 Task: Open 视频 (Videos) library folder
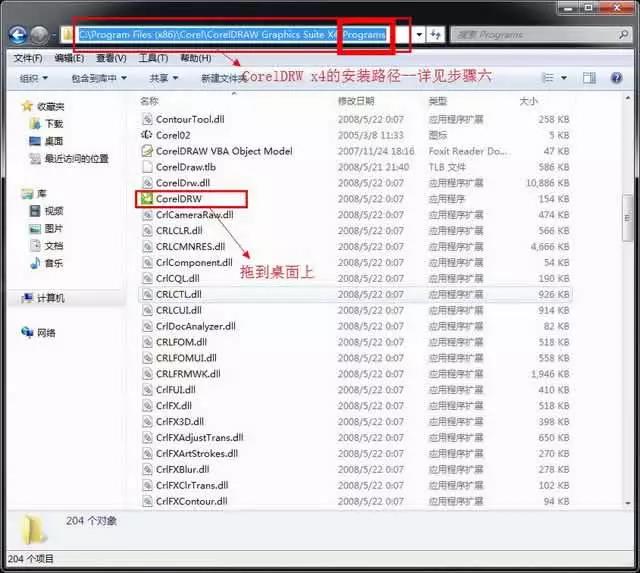click(53, 211)
